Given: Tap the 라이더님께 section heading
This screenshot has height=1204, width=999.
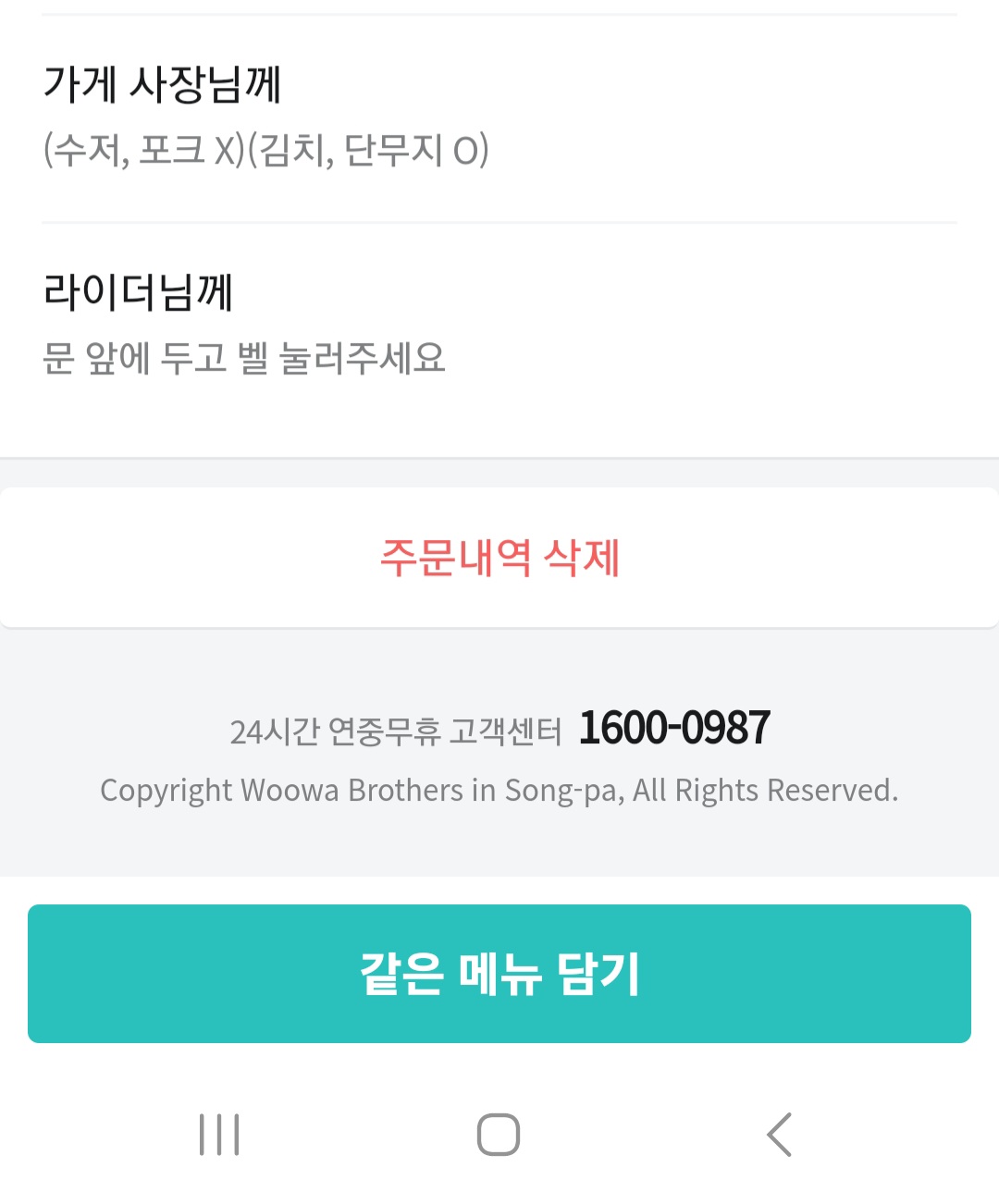Looking at the screenshot, I should (138, 292).
